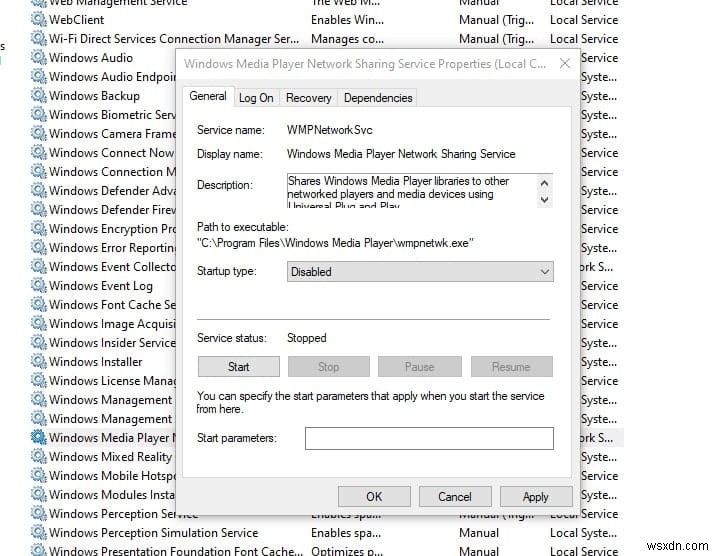Switch to the Recovery tab
This screenshot has height=556, width=720.
[309, 98]
